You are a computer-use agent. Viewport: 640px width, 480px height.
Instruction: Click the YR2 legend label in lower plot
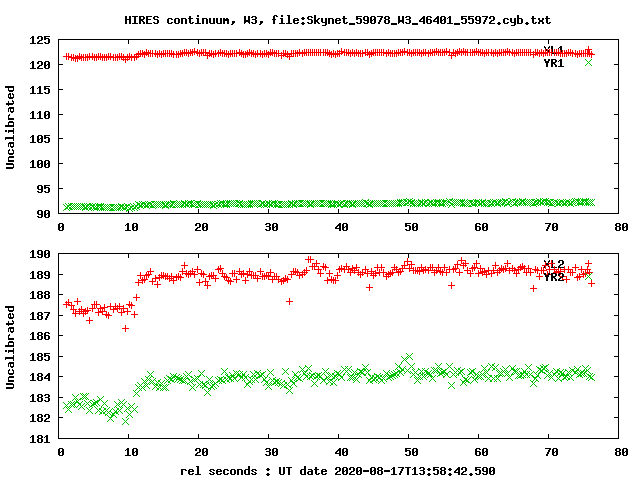(x=553, y=277)
